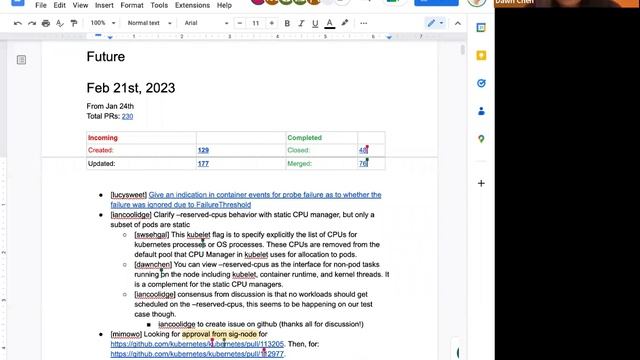The height and width of the screenshot is (360, 640).
Task: Open the highlight color tool
Action: click(x=345, y=23)
